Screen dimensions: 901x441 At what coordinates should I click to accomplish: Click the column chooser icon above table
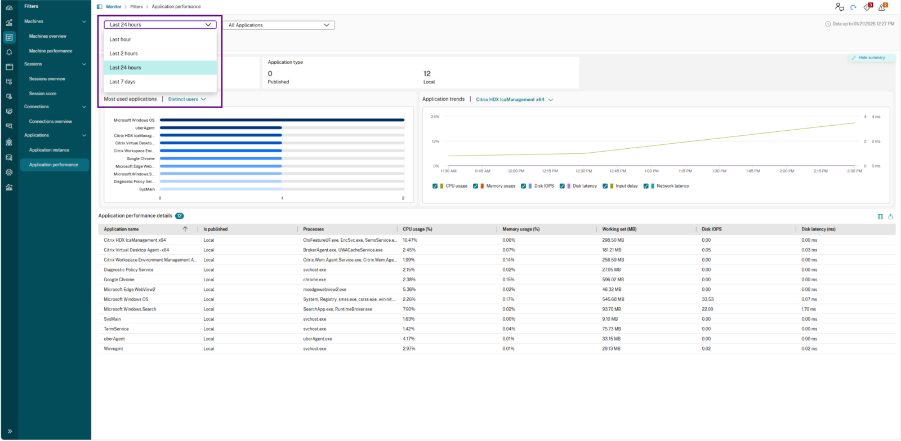click(x=880, y=216)
